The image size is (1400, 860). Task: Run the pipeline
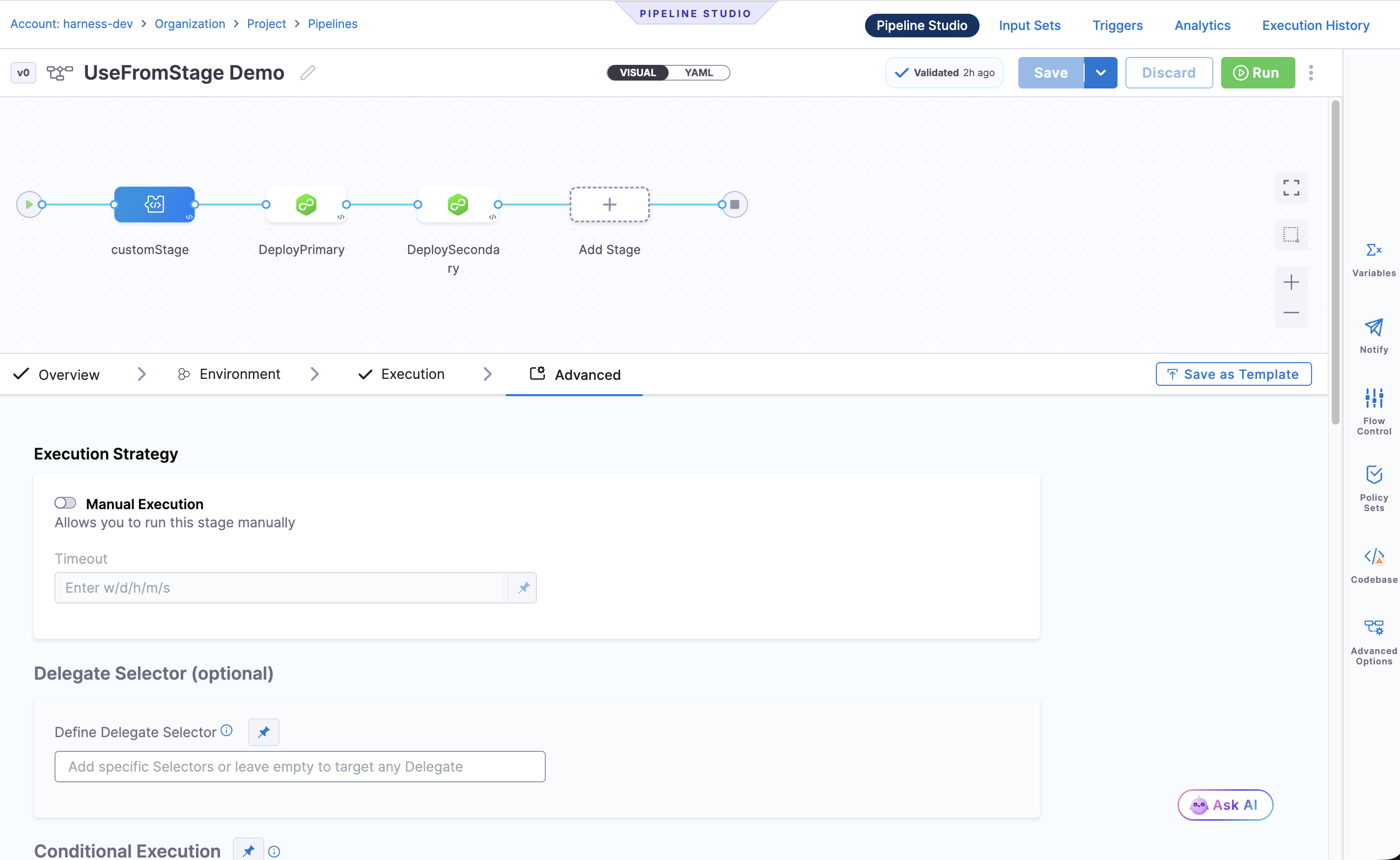click(x=1258, y=73)
